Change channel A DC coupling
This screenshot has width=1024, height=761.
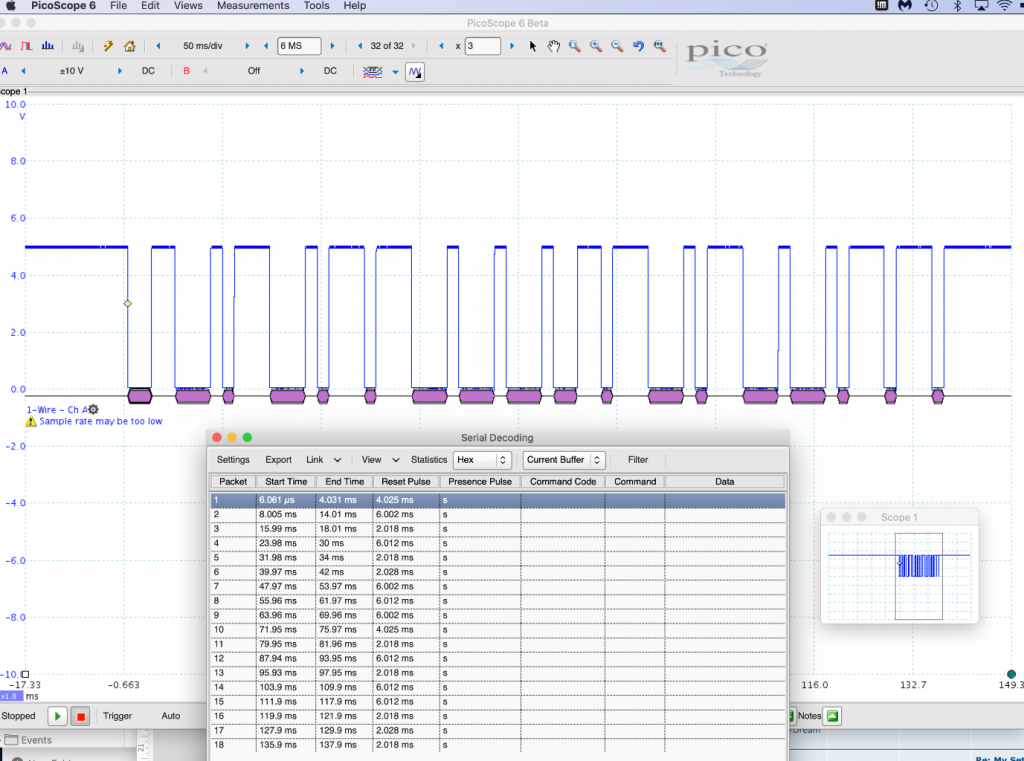tap(148, 71)
